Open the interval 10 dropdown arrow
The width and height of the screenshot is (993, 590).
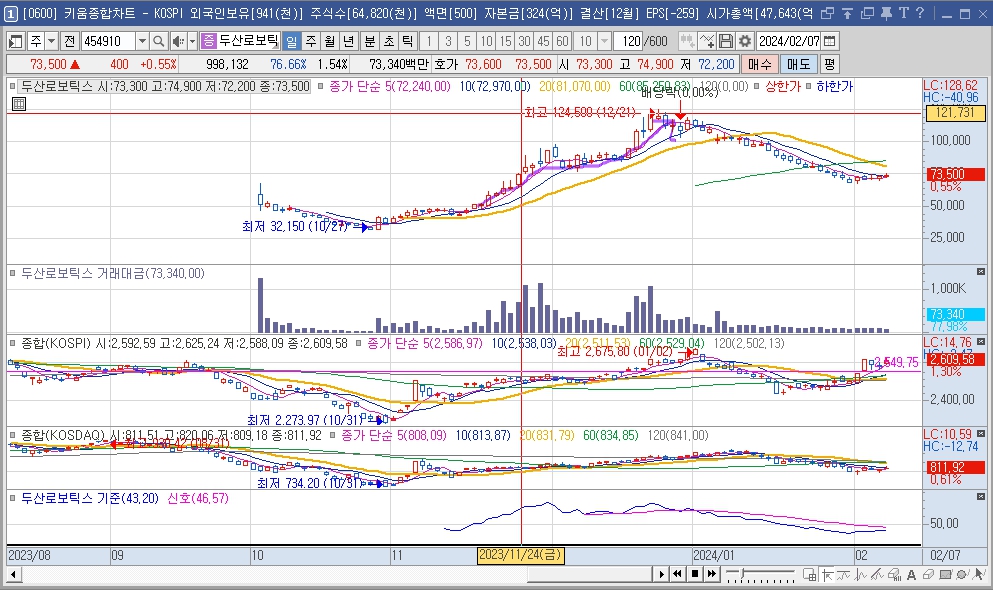coord(605,41)
